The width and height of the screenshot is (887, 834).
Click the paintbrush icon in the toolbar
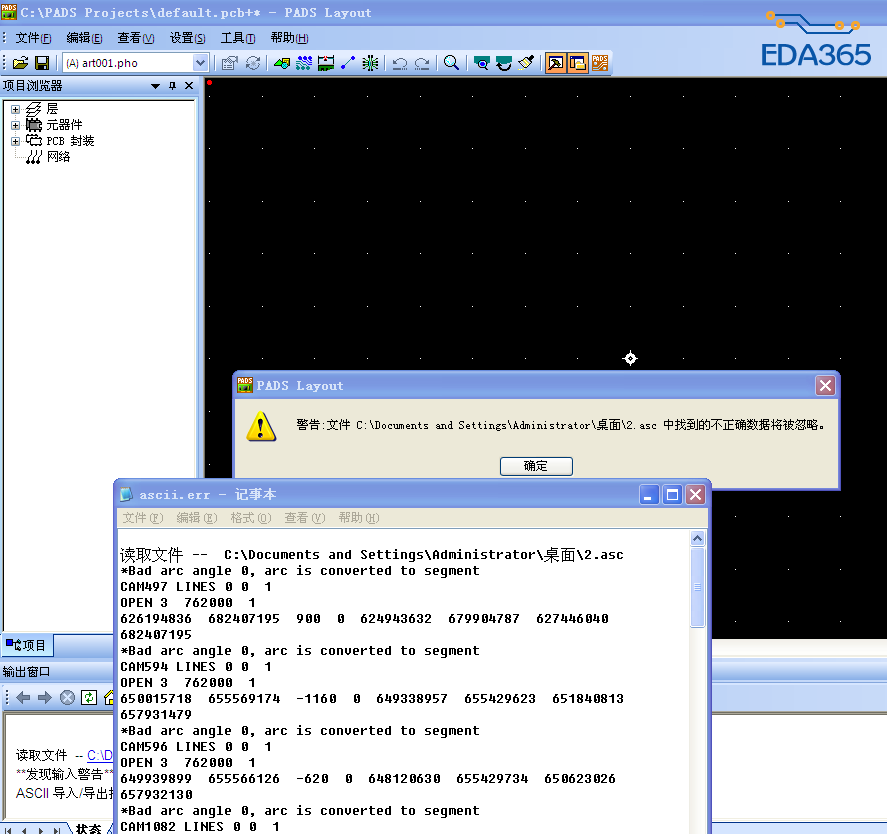(526, 63)
